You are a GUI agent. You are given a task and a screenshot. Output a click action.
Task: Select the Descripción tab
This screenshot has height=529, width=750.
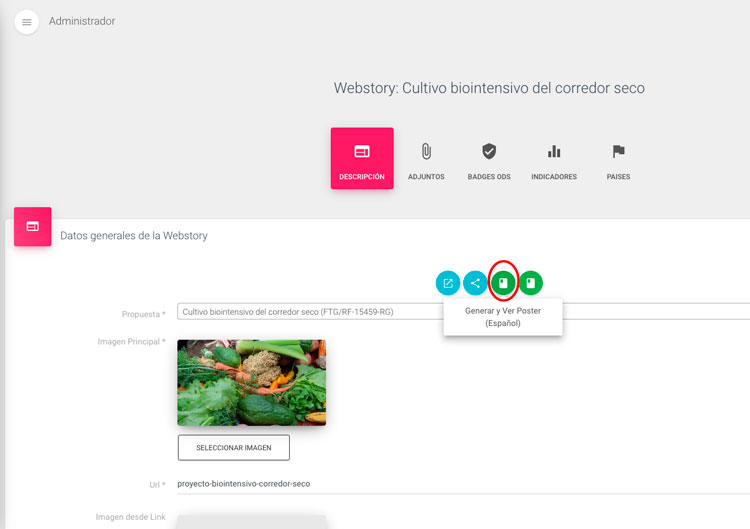click(x=362, y=158)
